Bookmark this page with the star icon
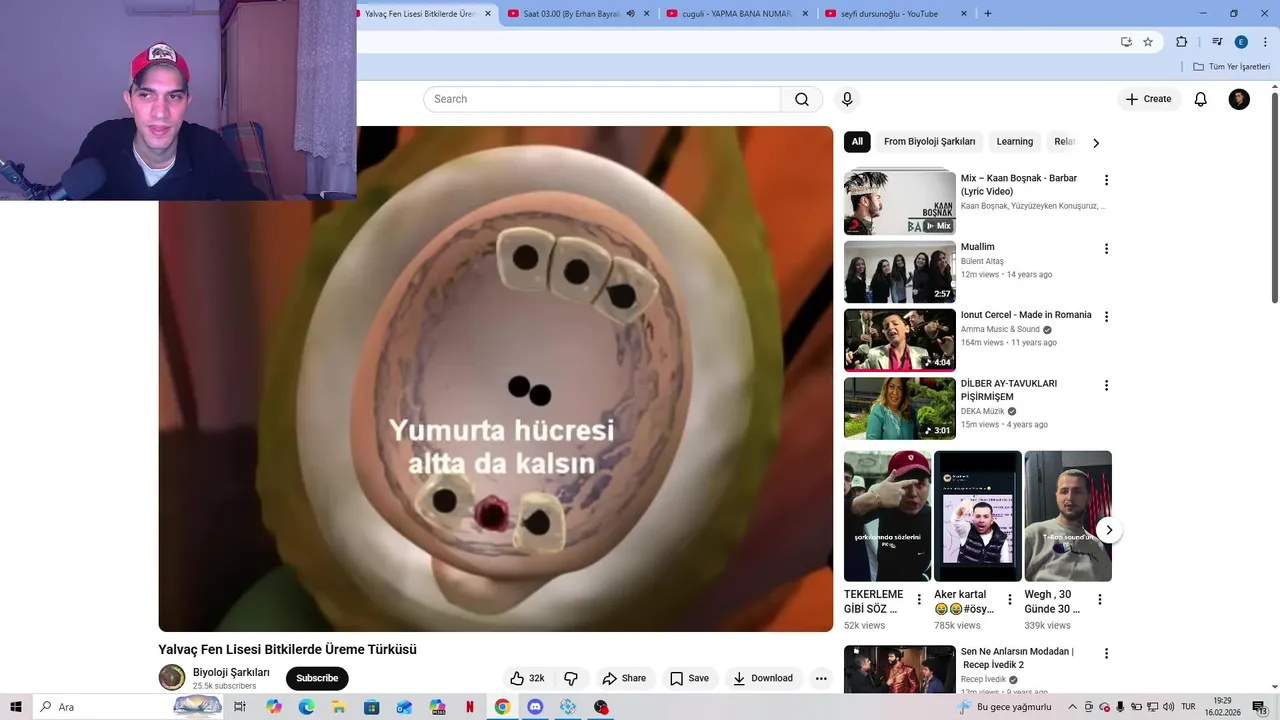This screenshot has width=1280, height=720. [x=1148, y=42]
